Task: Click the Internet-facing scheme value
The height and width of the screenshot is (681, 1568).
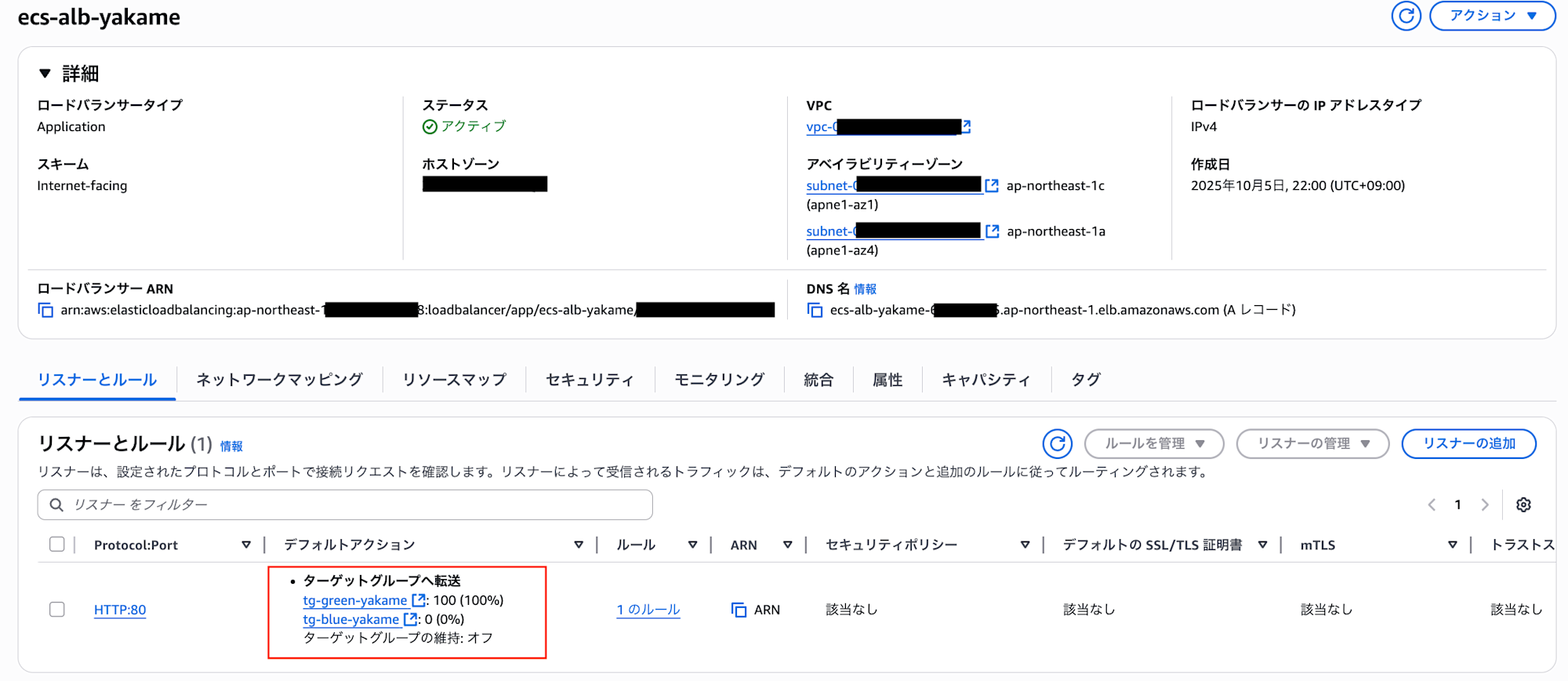Action: (82, 186)
